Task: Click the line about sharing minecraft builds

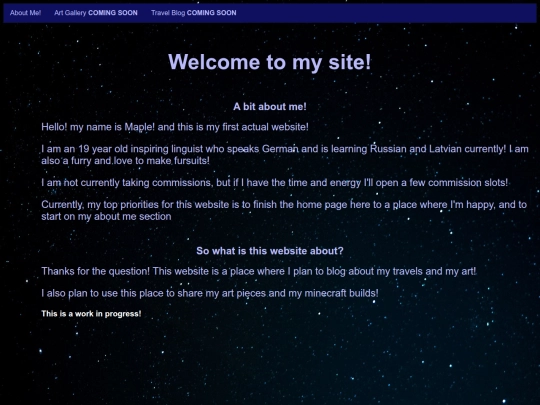Action: coord(210,293)
